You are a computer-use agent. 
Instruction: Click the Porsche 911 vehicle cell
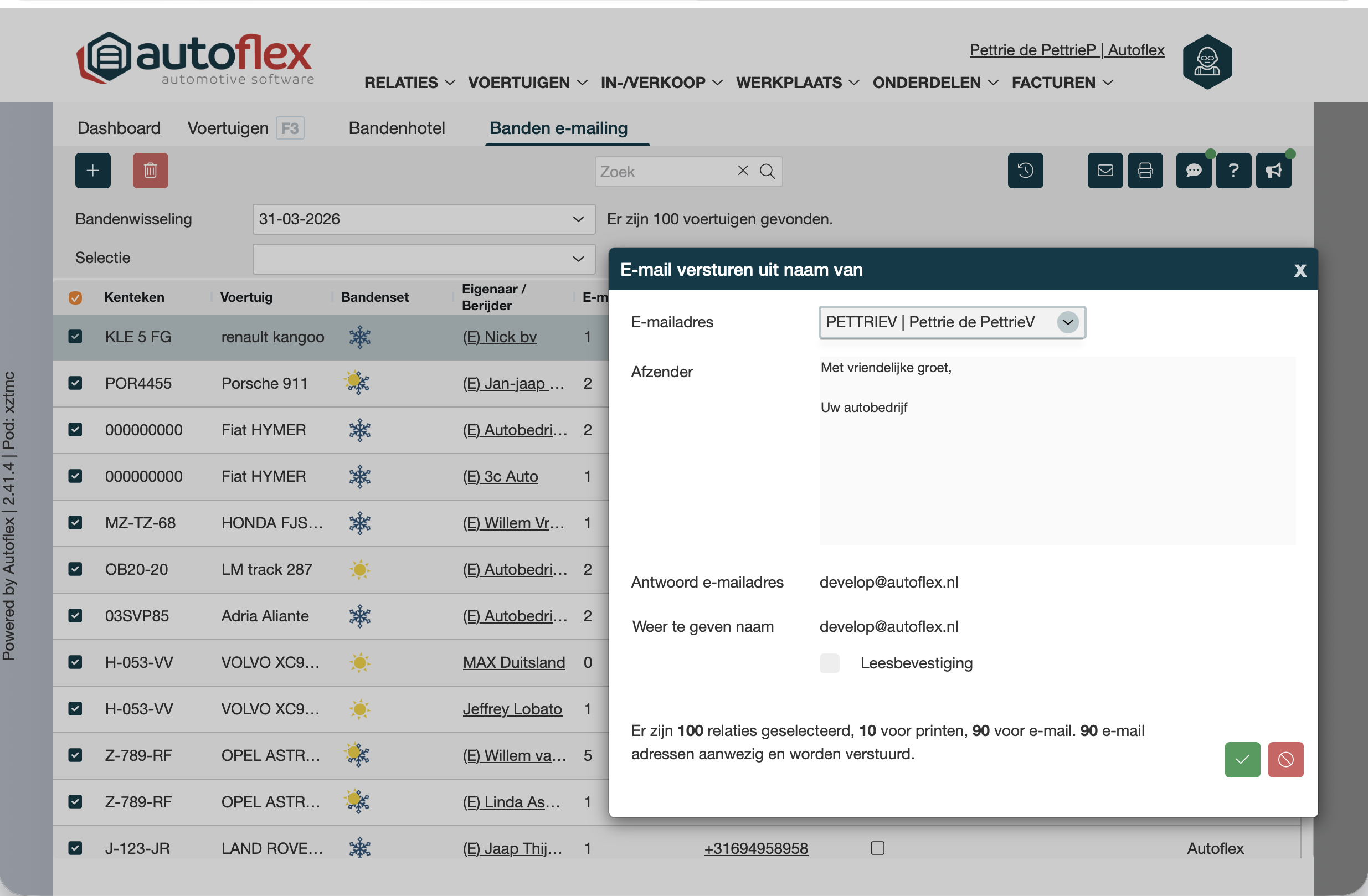coord(264,383)
